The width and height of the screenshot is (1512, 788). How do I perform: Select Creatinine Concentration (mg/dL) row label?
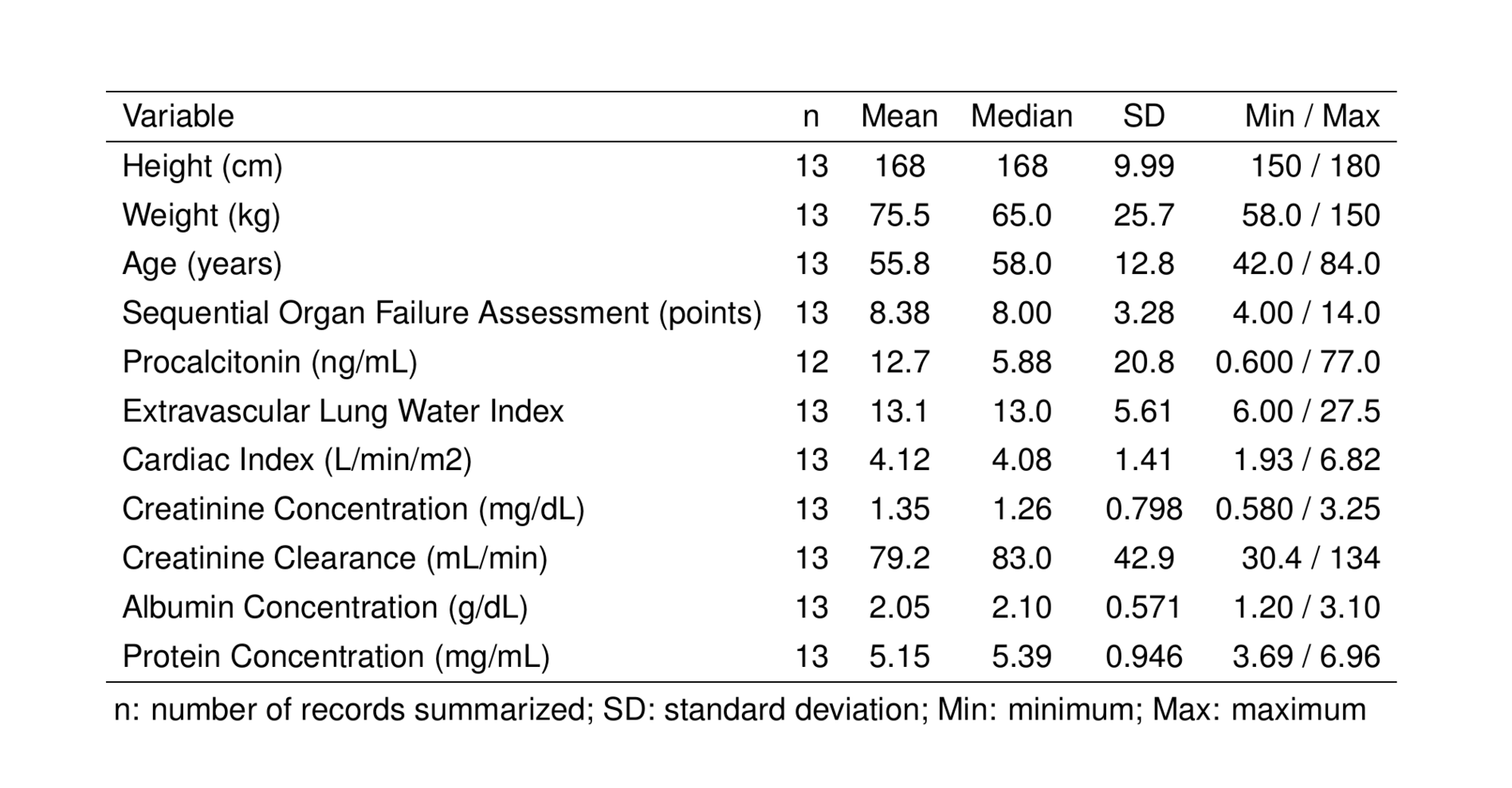click(x=353, y=510)
